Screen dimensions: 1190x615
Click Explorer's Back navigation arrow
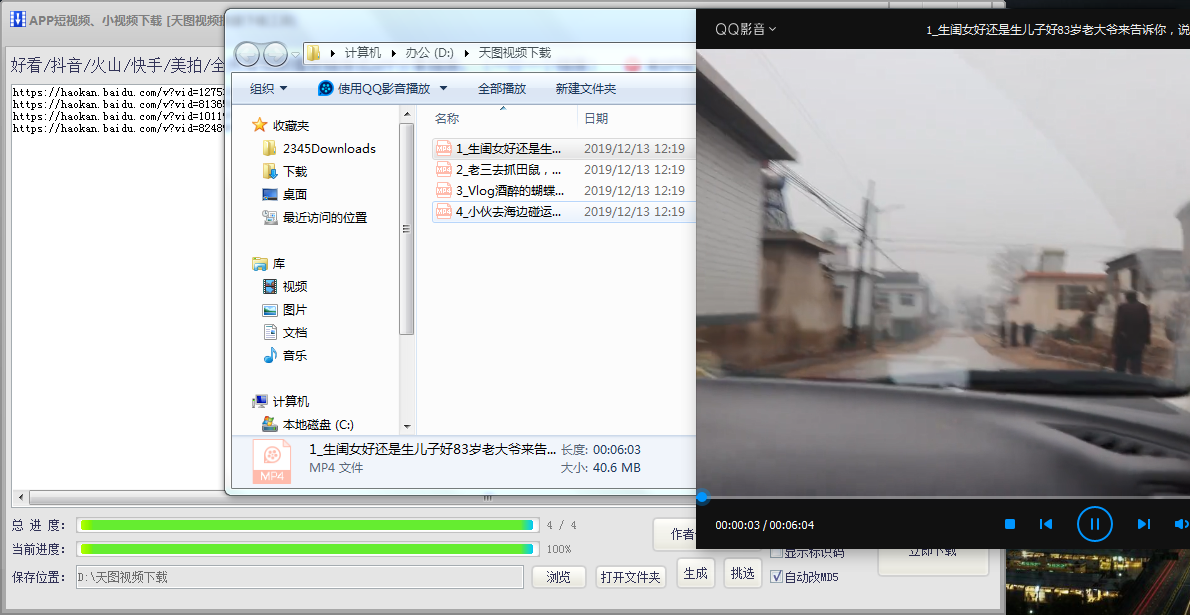click(248, 54)
